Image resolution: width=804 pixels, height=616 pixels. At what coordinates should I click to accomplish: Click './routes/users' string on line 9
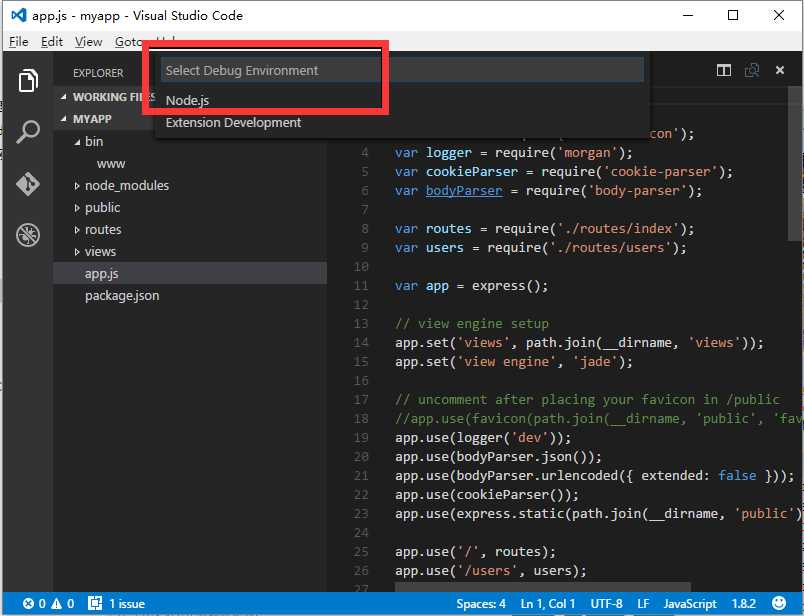[610, 248]
